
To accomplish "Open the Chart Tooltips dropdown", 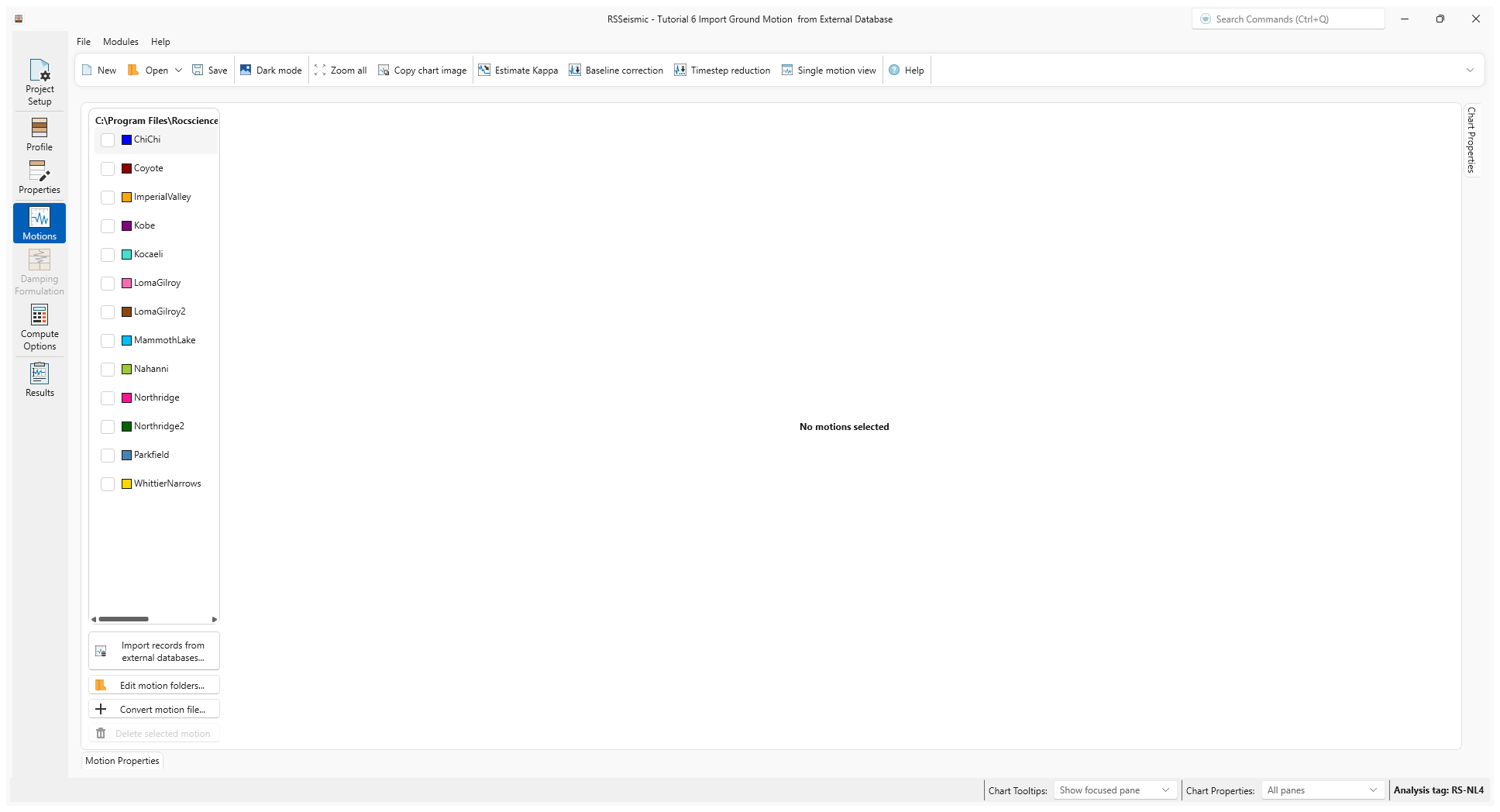I will (x=1114, y=790).
